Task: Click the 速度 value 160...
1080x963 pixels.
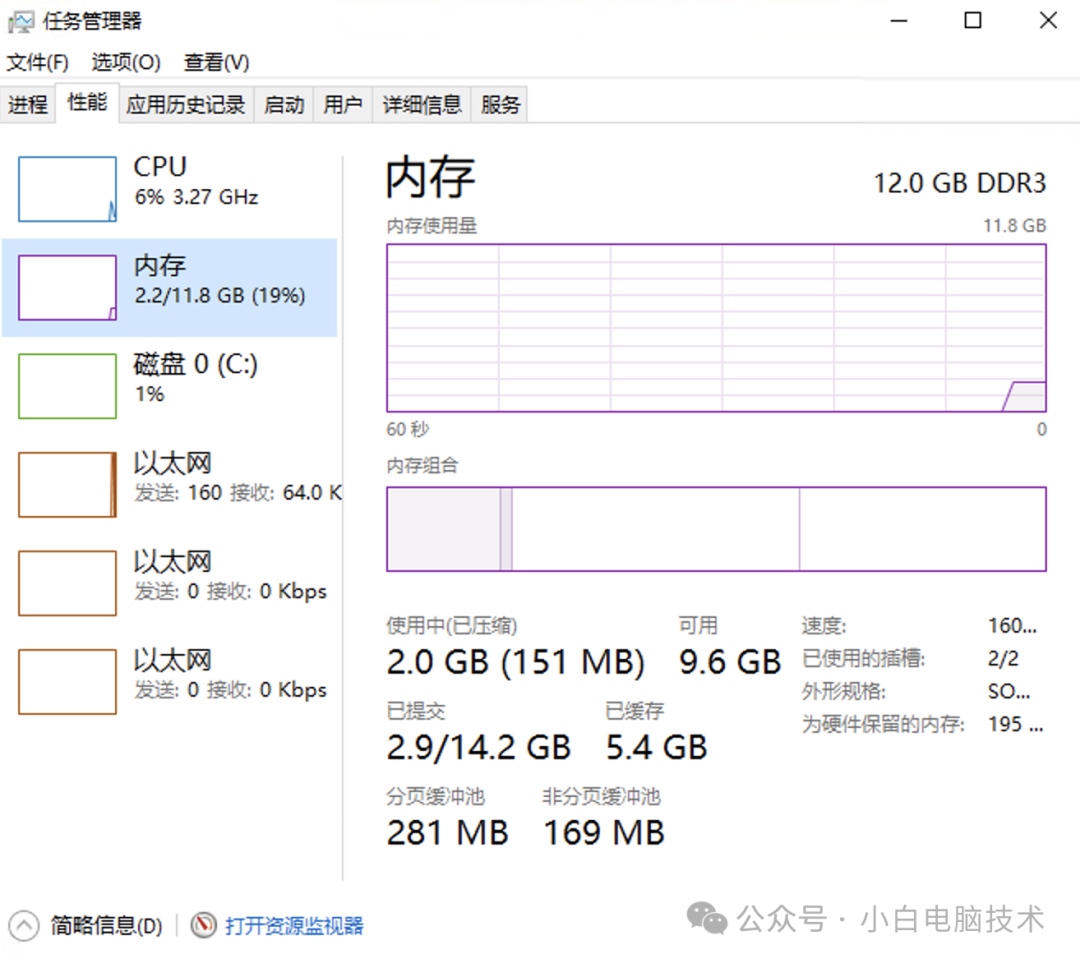Action: [x=1012, y=625]
